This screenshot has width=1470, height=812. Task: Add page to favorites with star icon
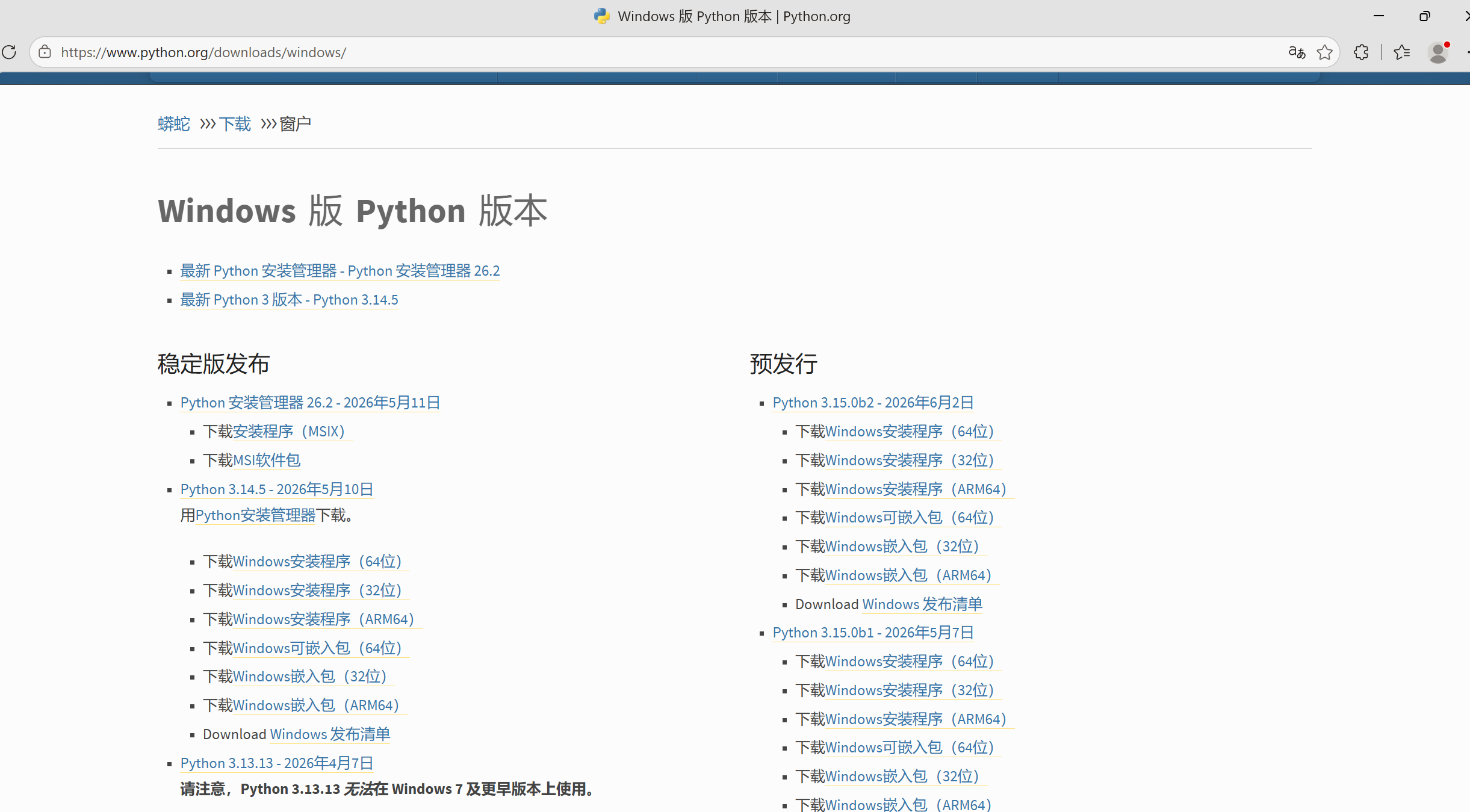[x=1324, y=52]
